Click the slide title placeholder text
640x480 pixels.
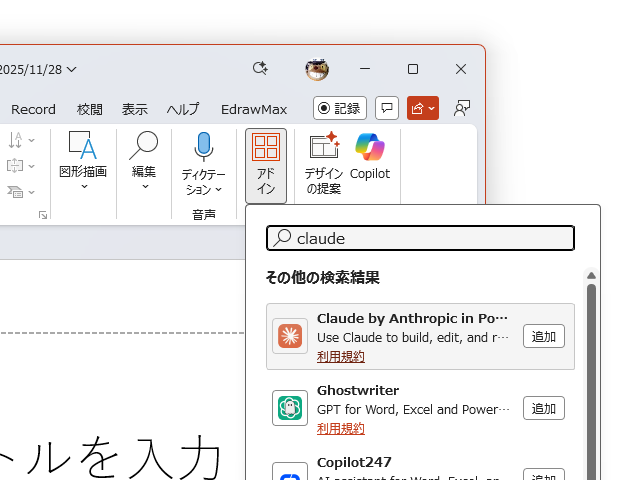tap(110, 457)
